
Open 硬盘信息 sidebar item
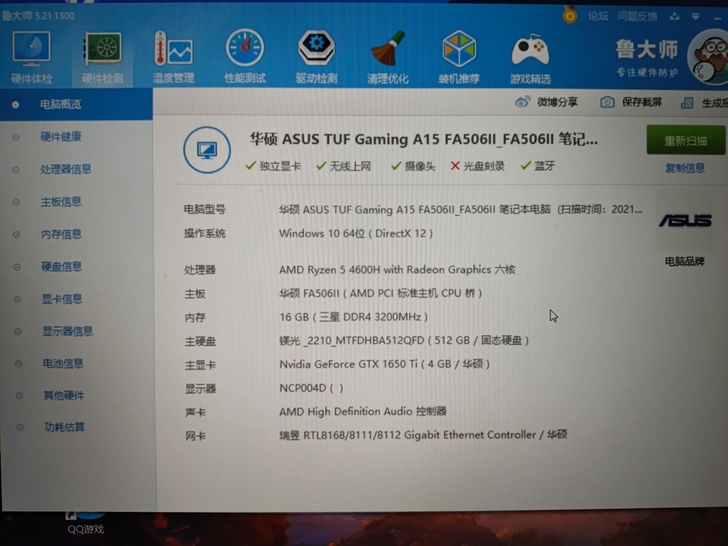tap(61, 266)
